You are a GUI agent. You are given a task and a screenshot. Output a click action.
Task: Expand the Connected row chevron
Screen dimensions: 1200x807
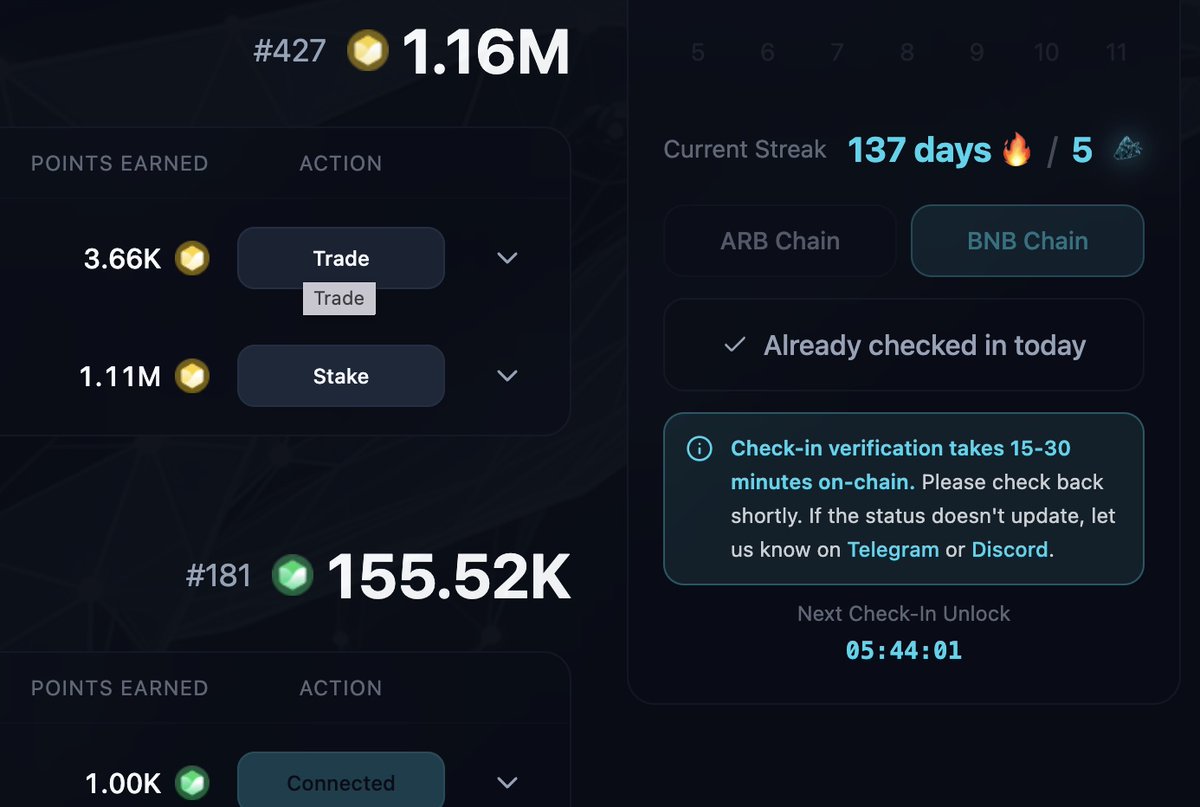508,783
